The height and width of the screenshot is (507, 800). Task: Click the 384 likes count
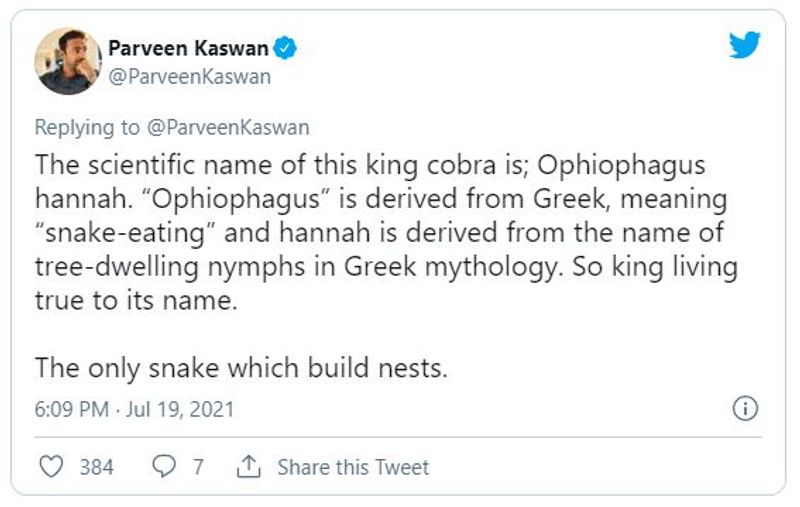tap(97, 467)
